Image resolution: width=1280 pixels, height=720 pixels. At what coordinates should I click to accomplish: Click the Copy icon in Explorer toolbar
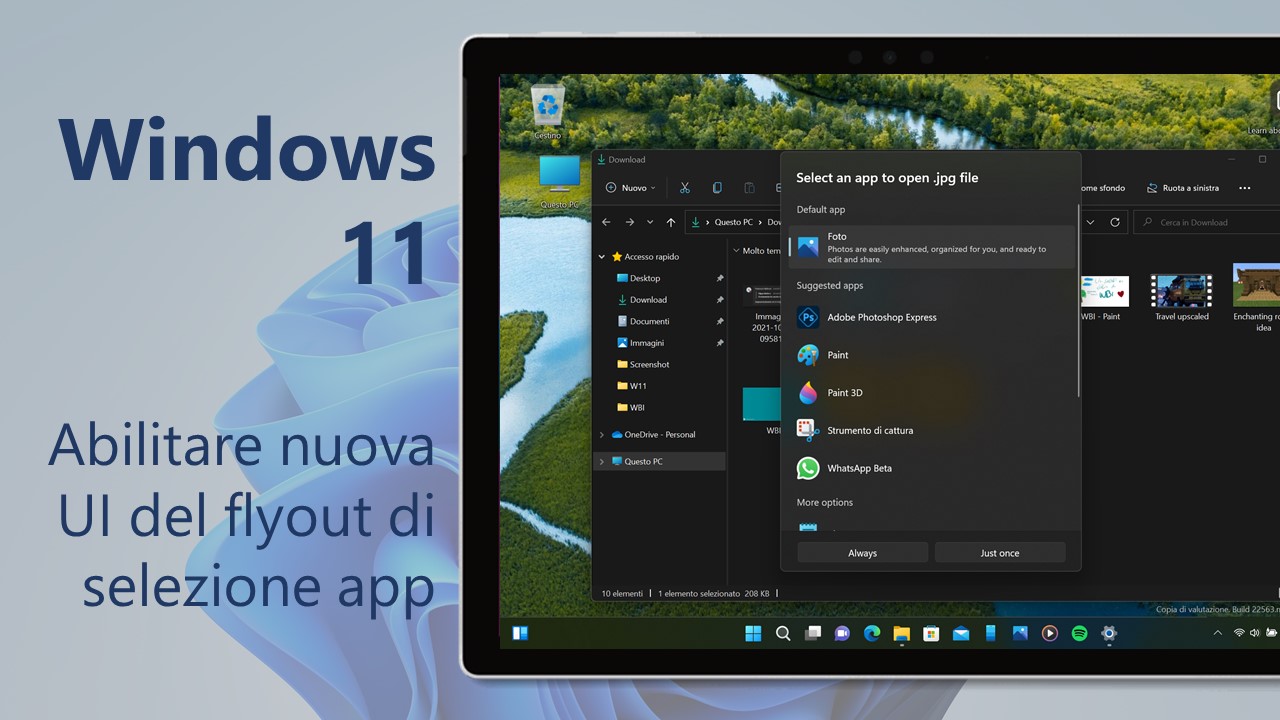(x=717, y=188)
